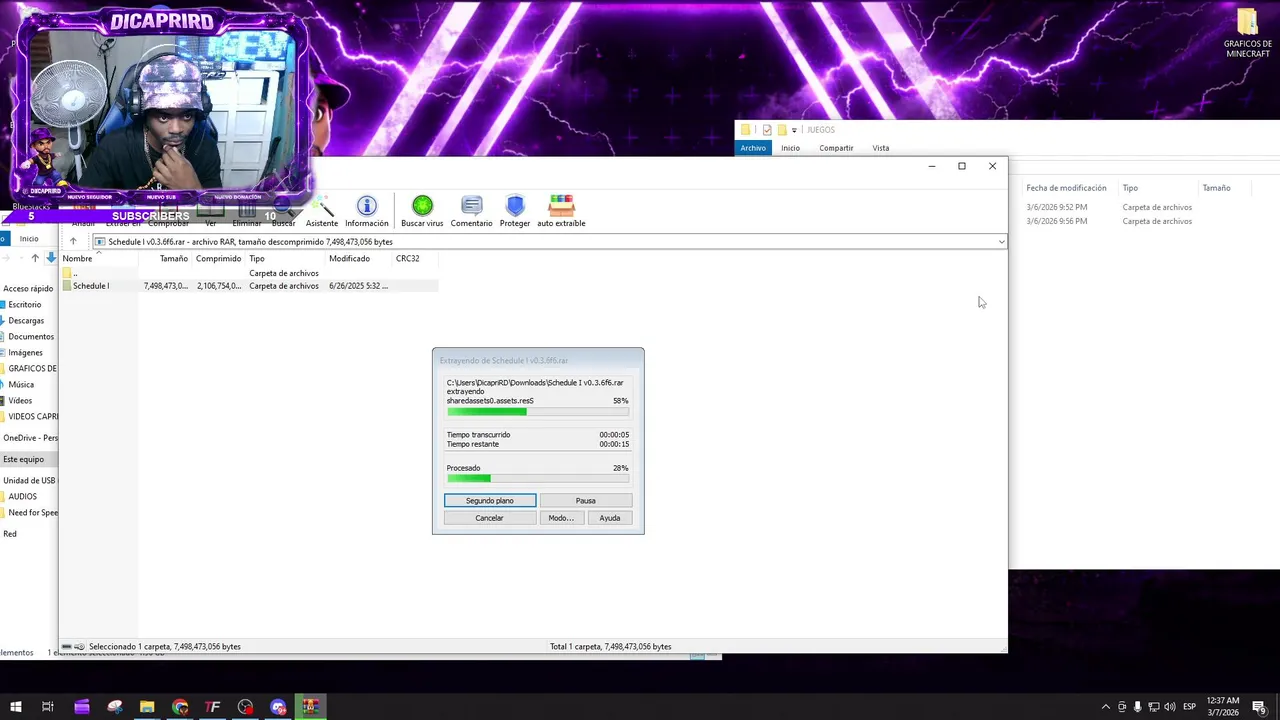Image resolution: width=1280 pixels, height=720 pixels.
Task: Switch to Compartir tab in JUEGOS window
Action: point(836,148)
